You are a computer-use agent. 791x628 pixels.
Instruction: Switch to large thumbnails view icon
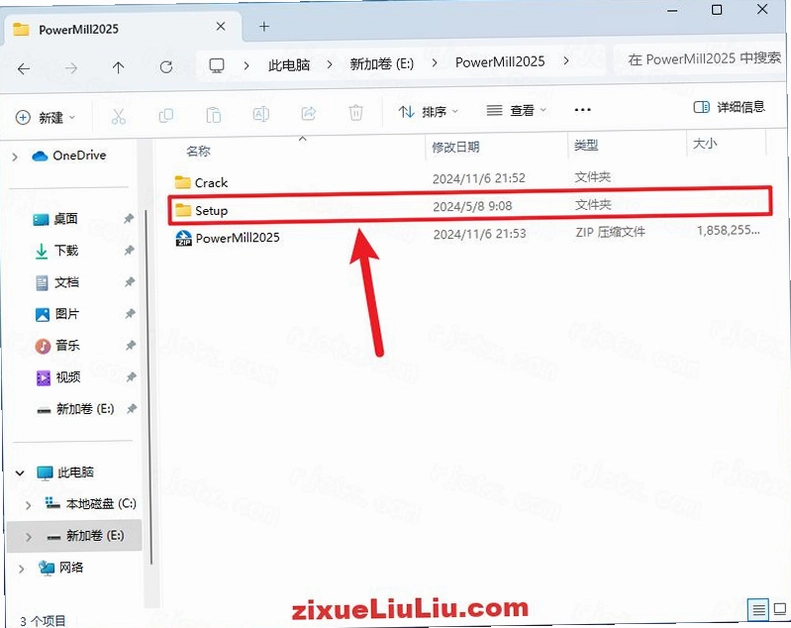click(780, 609)
